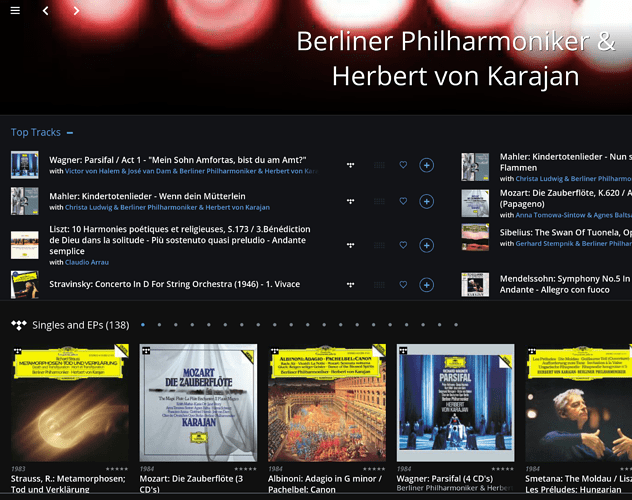Click queue grid icon on Liszt track
The image size is (632, 500).
[x=379, y=245]
